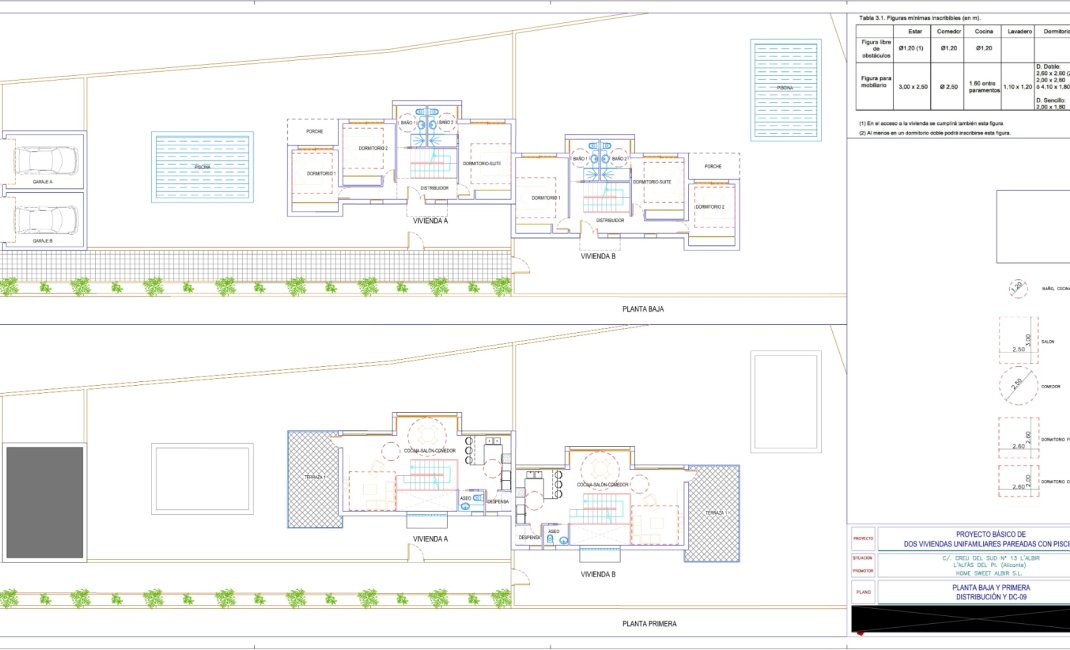1070x650 pixels.
Task: Select VIVIENDA A label in ground floor plan
Action: coord(431,221)
